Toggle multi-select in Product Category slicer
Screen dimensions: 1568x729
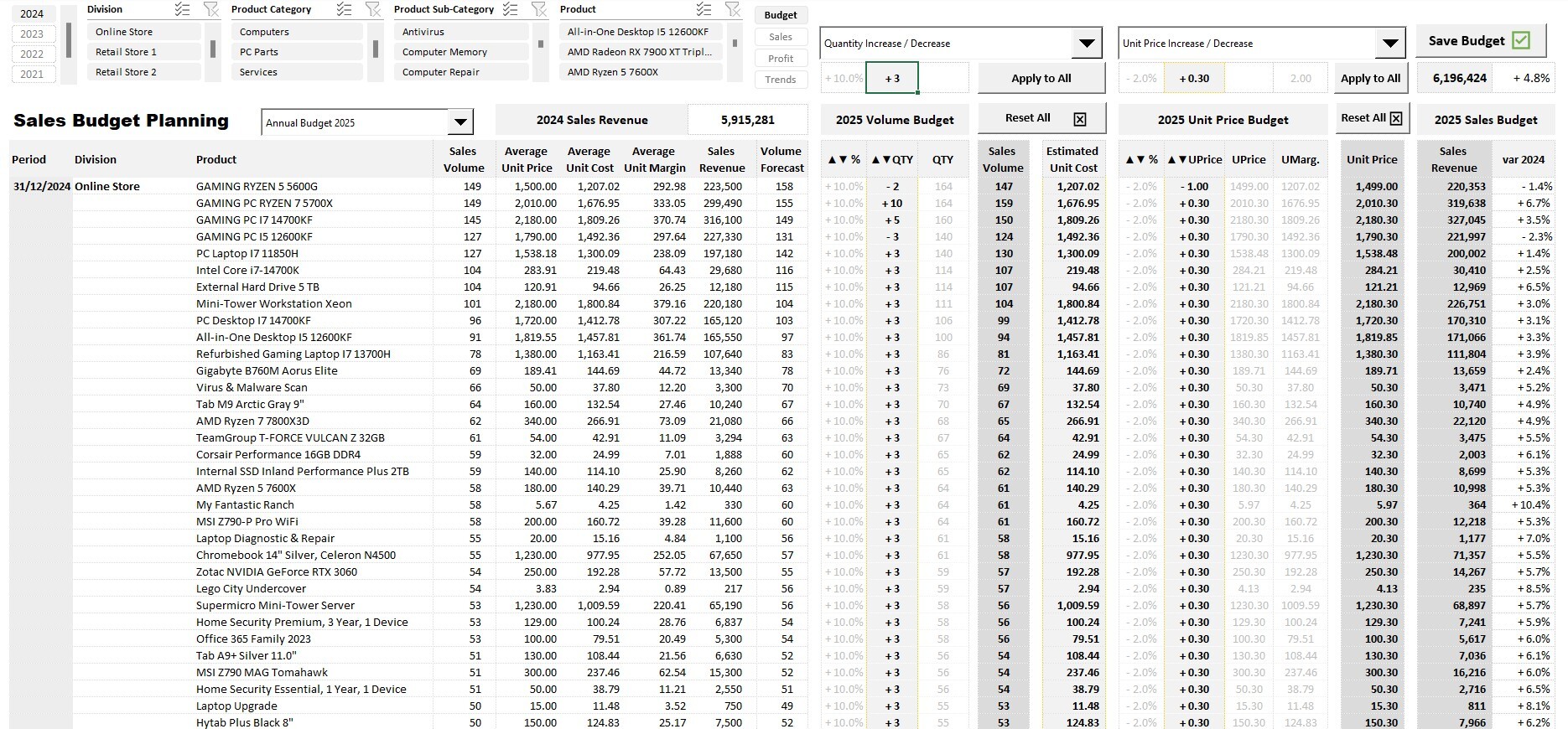344,9
